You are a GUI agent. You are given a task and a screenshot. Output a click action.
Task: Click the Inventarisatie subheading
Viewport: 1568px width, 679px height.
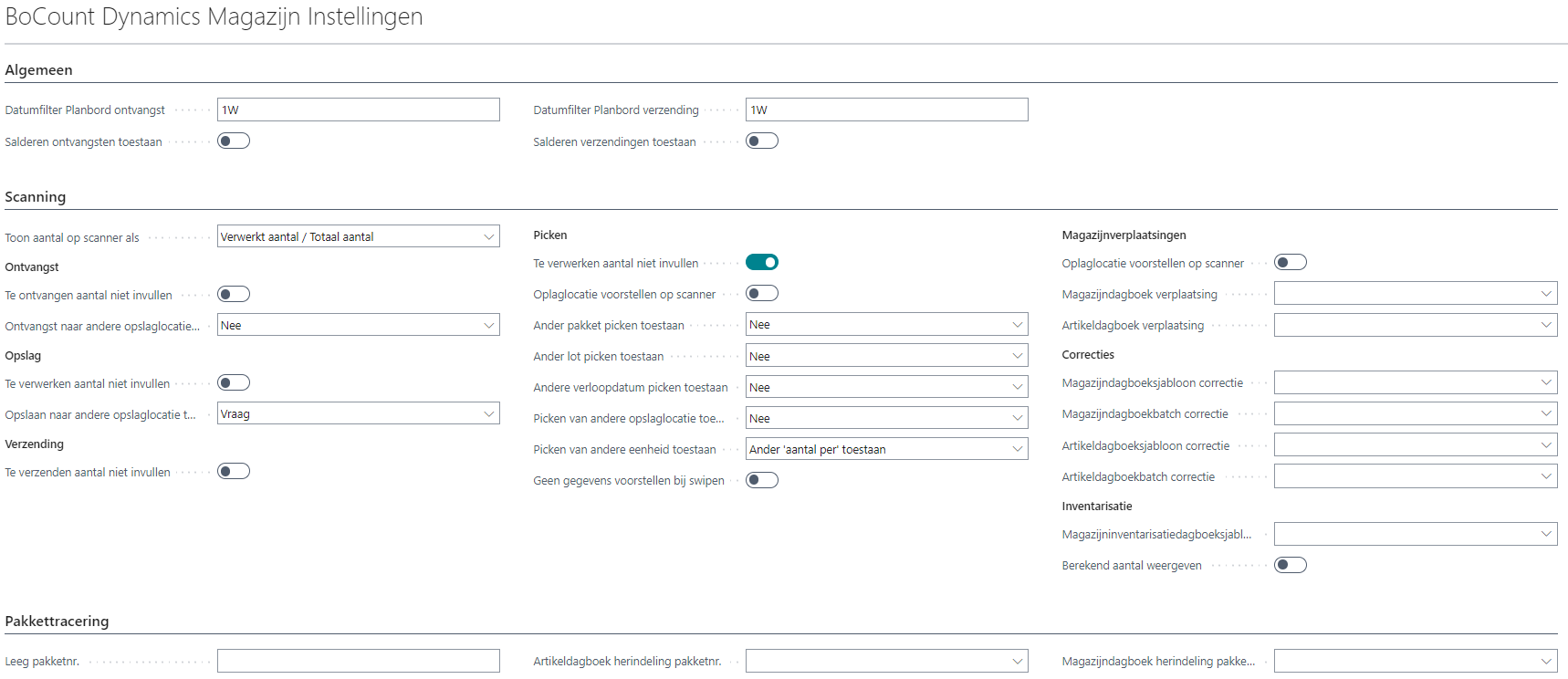[1097, 507]
